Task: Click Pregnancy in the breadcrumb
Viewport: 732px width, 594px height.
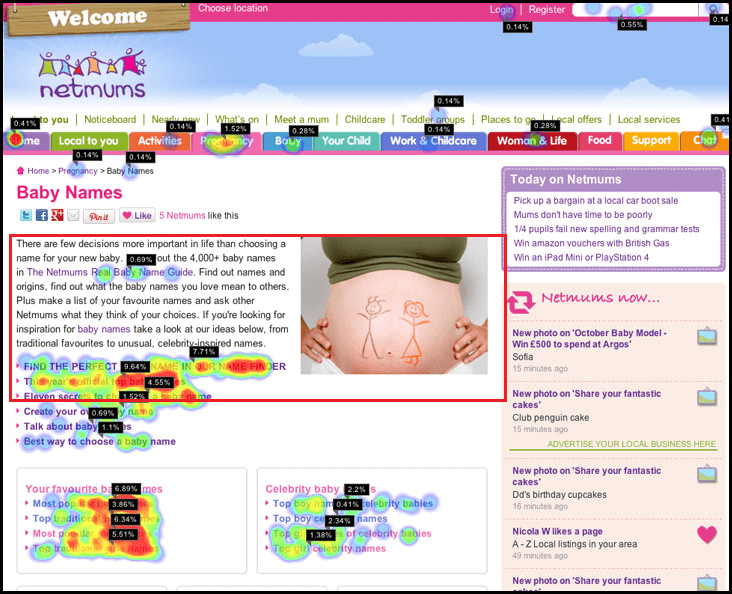Action: pyautogui.click(x=77, y=171)
